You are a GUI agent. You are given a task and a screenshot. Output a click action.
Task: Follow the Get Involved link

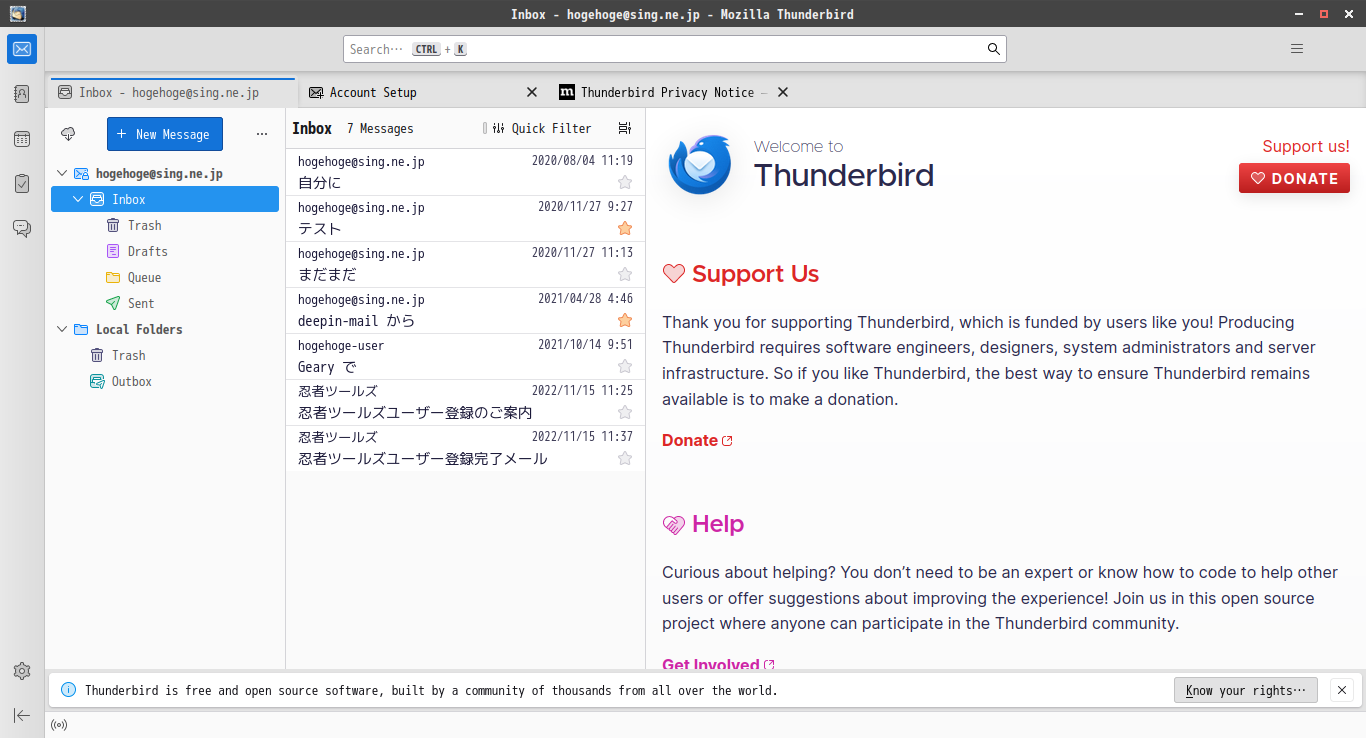click(x=718, y=664)
